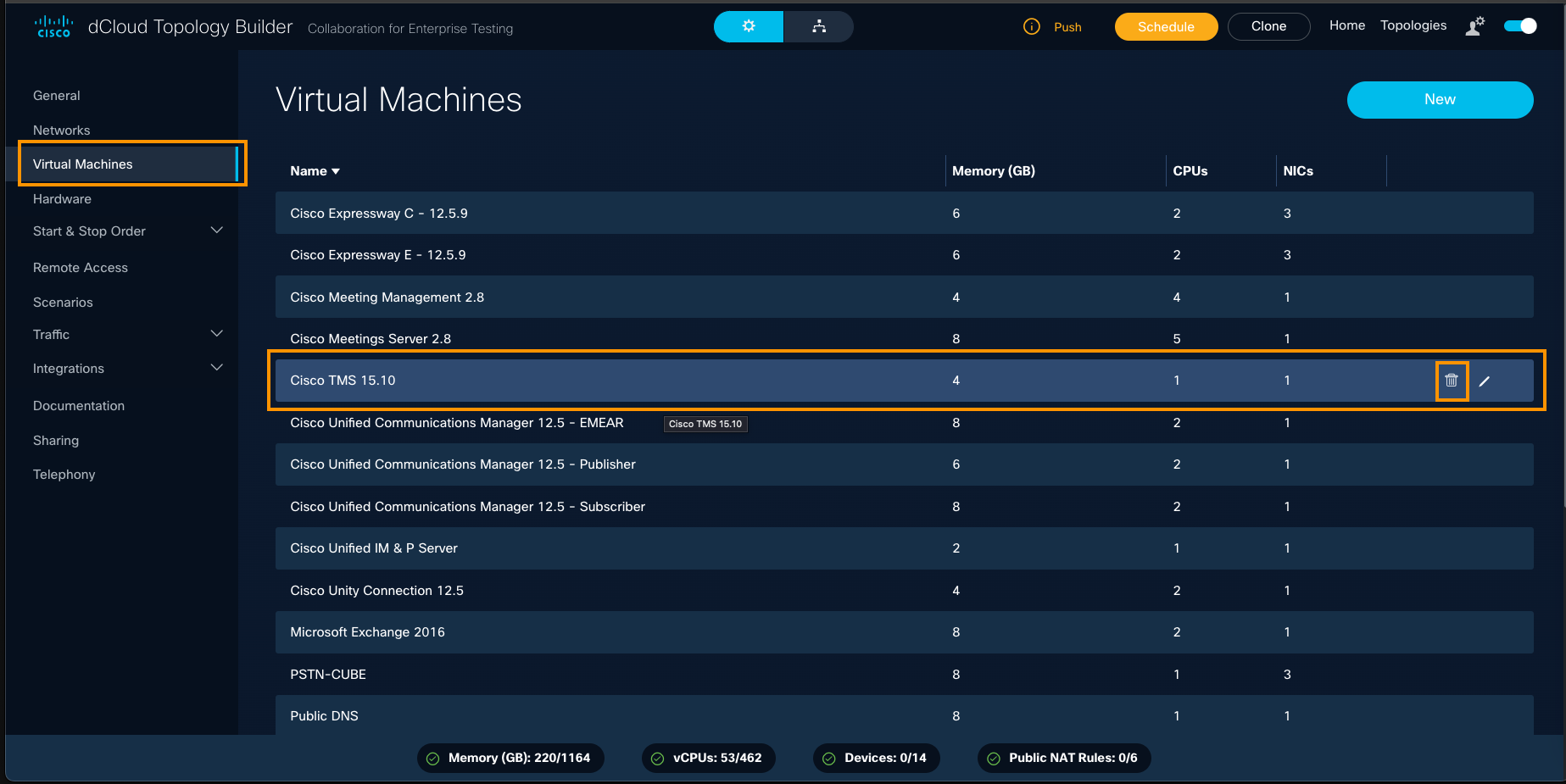Click vCPUs status check icon
Viewport: 1566px width, 784px height.
tap(657, 759)
